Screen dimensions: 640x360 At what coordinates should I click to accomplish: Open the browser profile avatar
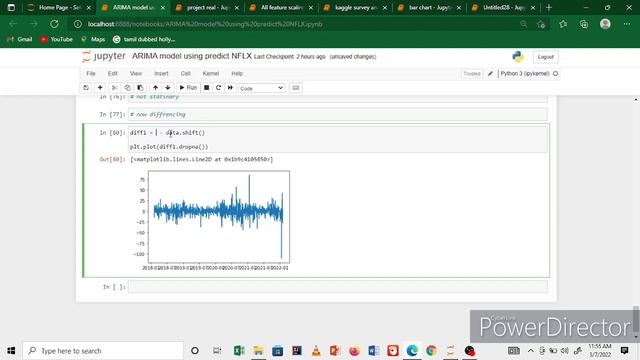click(605, 24)
